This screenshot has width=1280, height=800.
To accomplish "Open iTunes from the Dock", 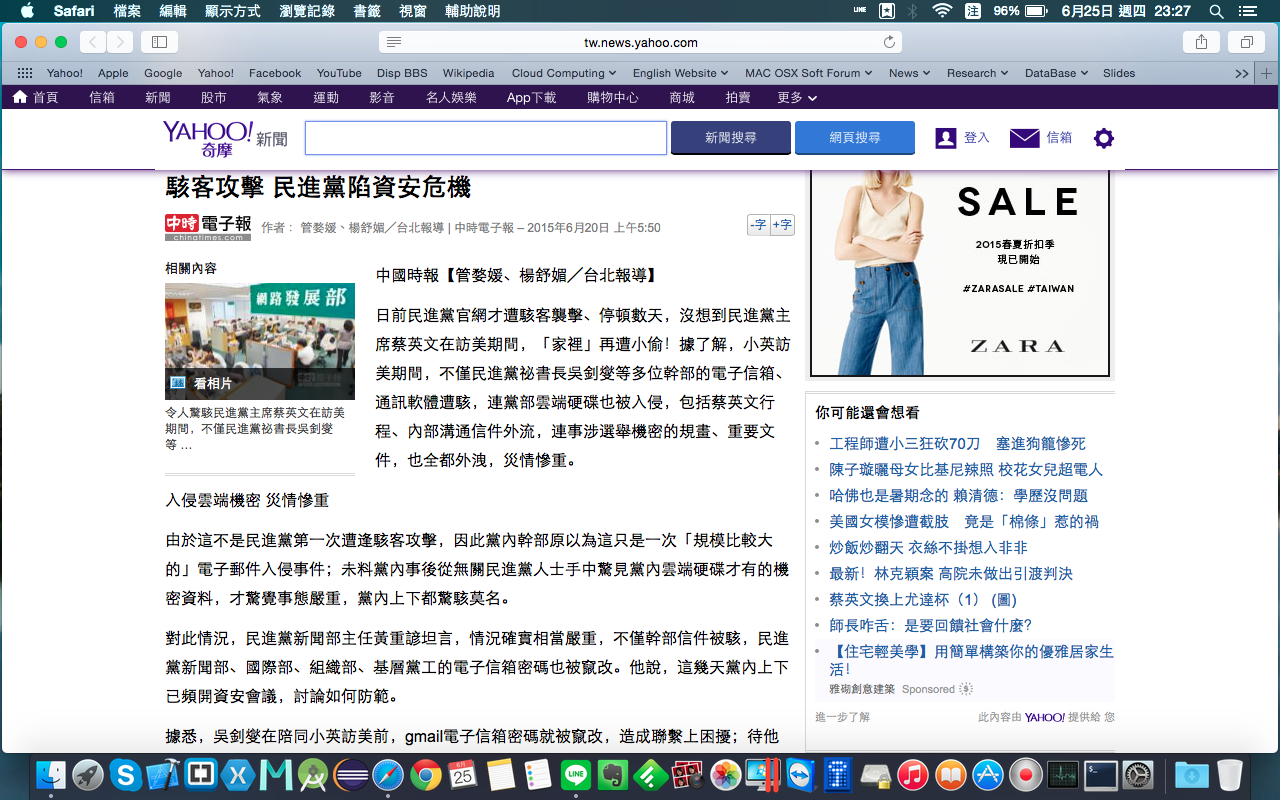I will [912, 775].
